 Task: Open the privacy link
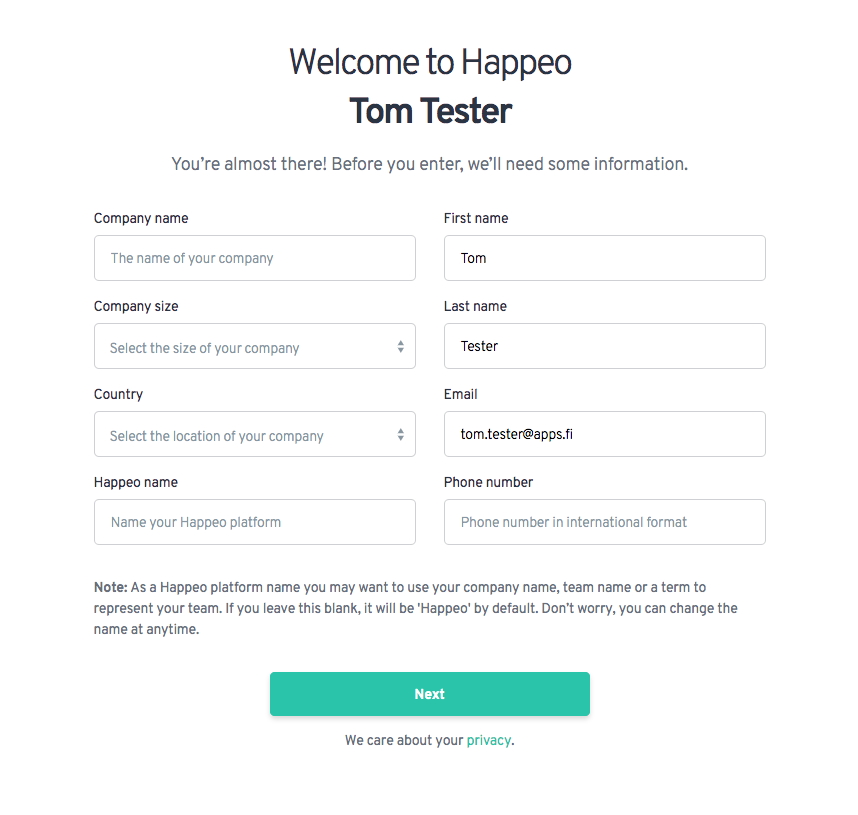click(489, 741)
